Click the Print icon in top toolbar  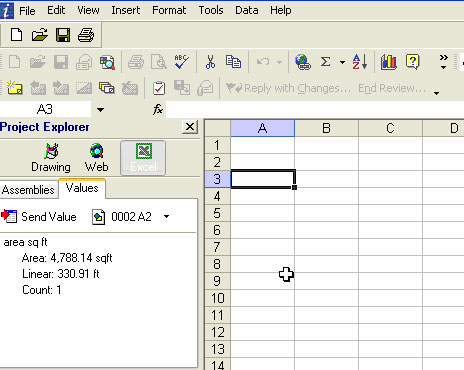(86, 35)
